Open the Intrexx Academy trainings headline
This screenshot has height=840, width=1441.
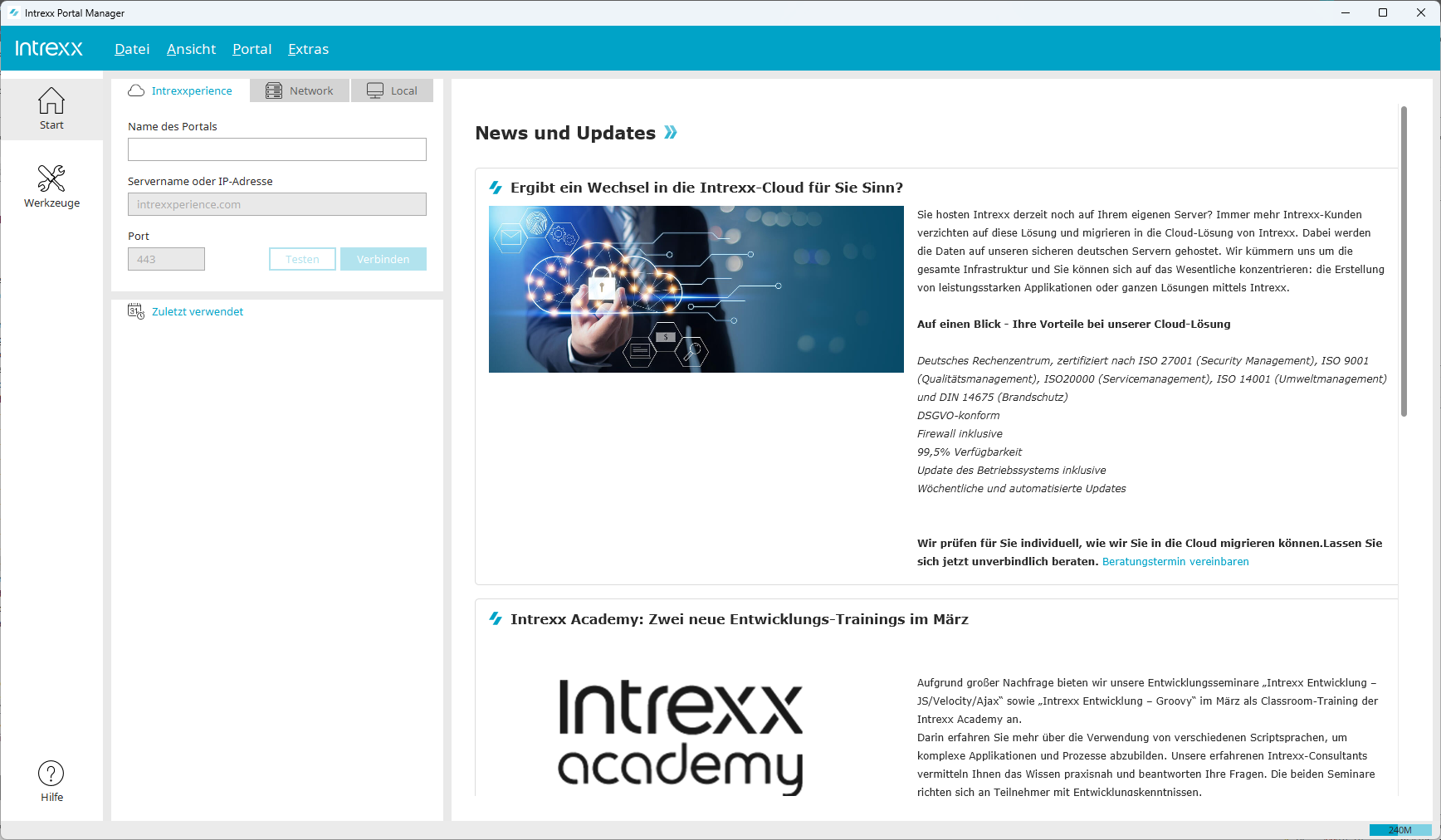(740, 619)
